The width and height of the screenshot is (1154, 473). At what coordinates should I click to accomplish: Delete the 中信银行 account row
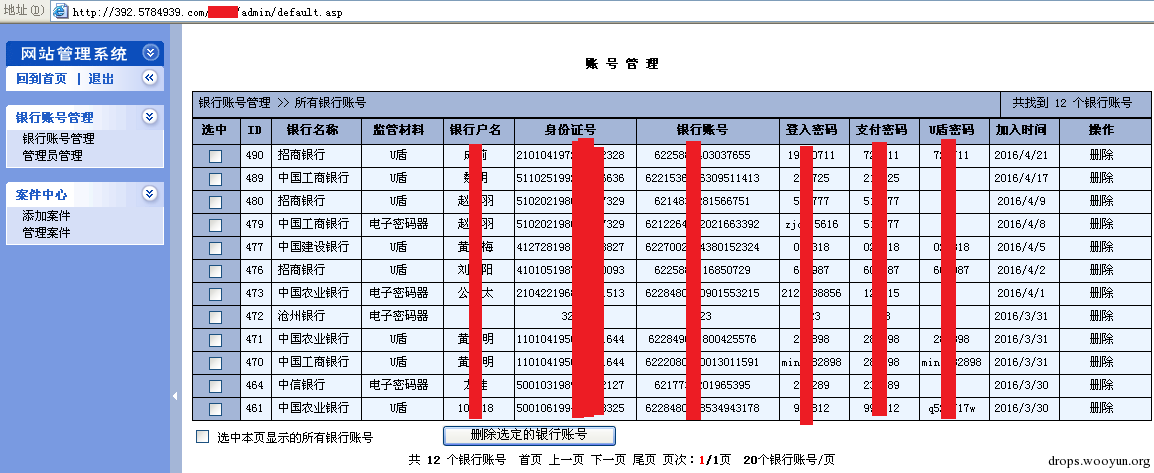coord(1101,385)
